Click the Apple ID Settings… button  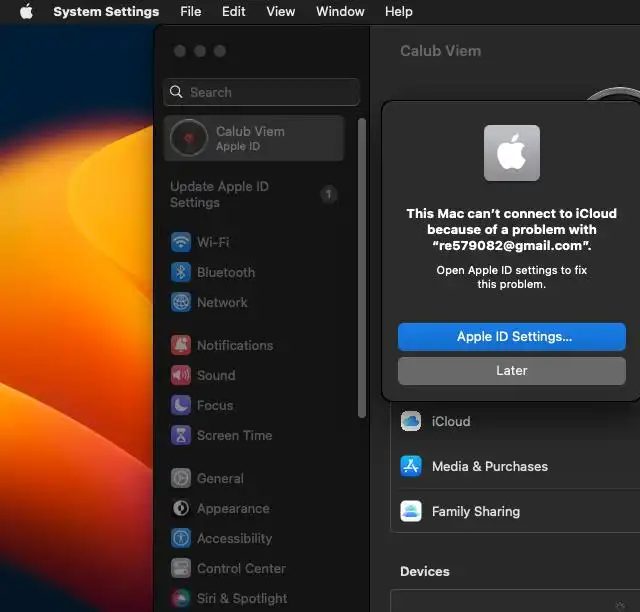click(511, 337)
